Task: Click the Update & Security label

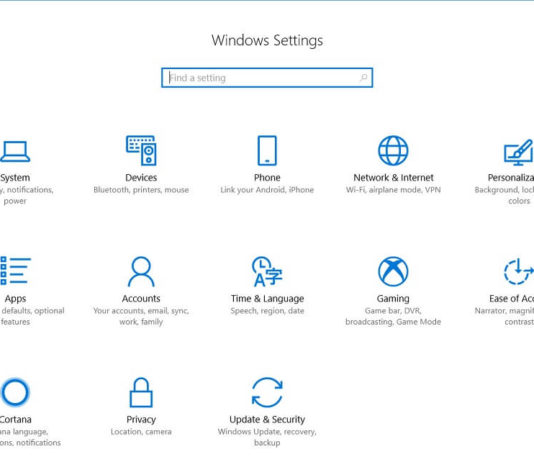Action: [x=267, y=419]
